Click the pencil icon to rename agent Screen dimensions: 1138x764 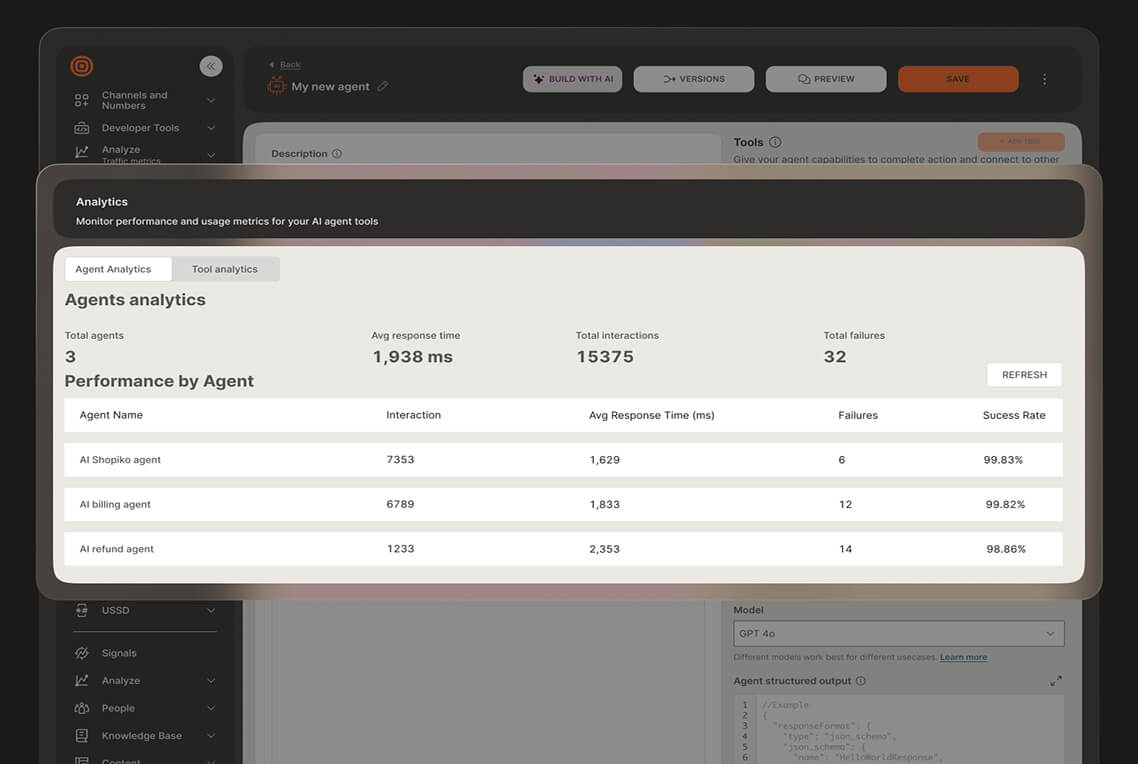382,87
